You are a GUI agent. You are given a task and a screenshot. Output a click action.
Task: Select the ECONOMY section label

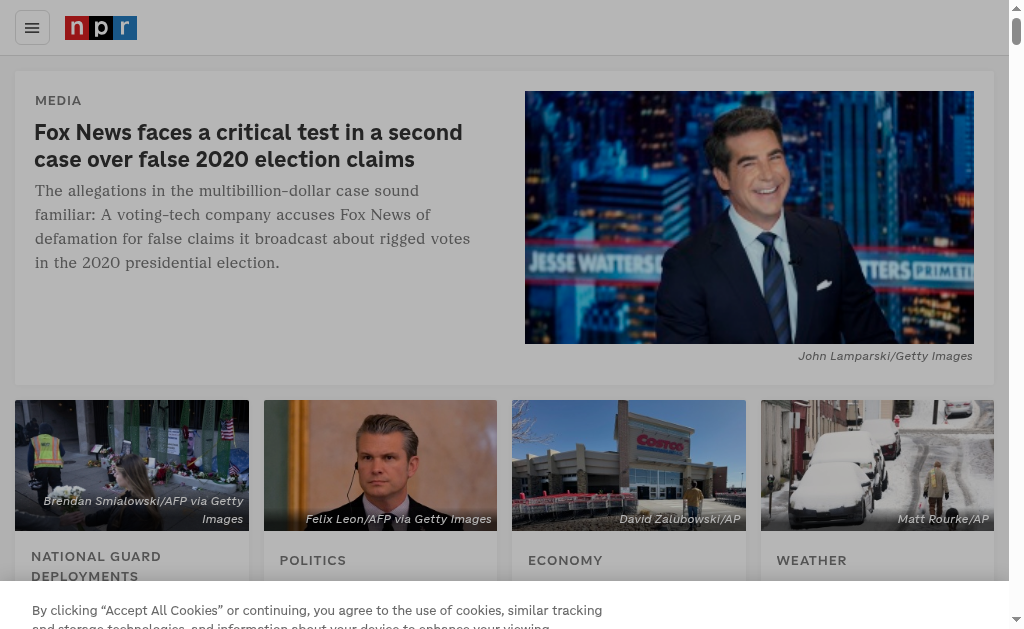[565, 561]
